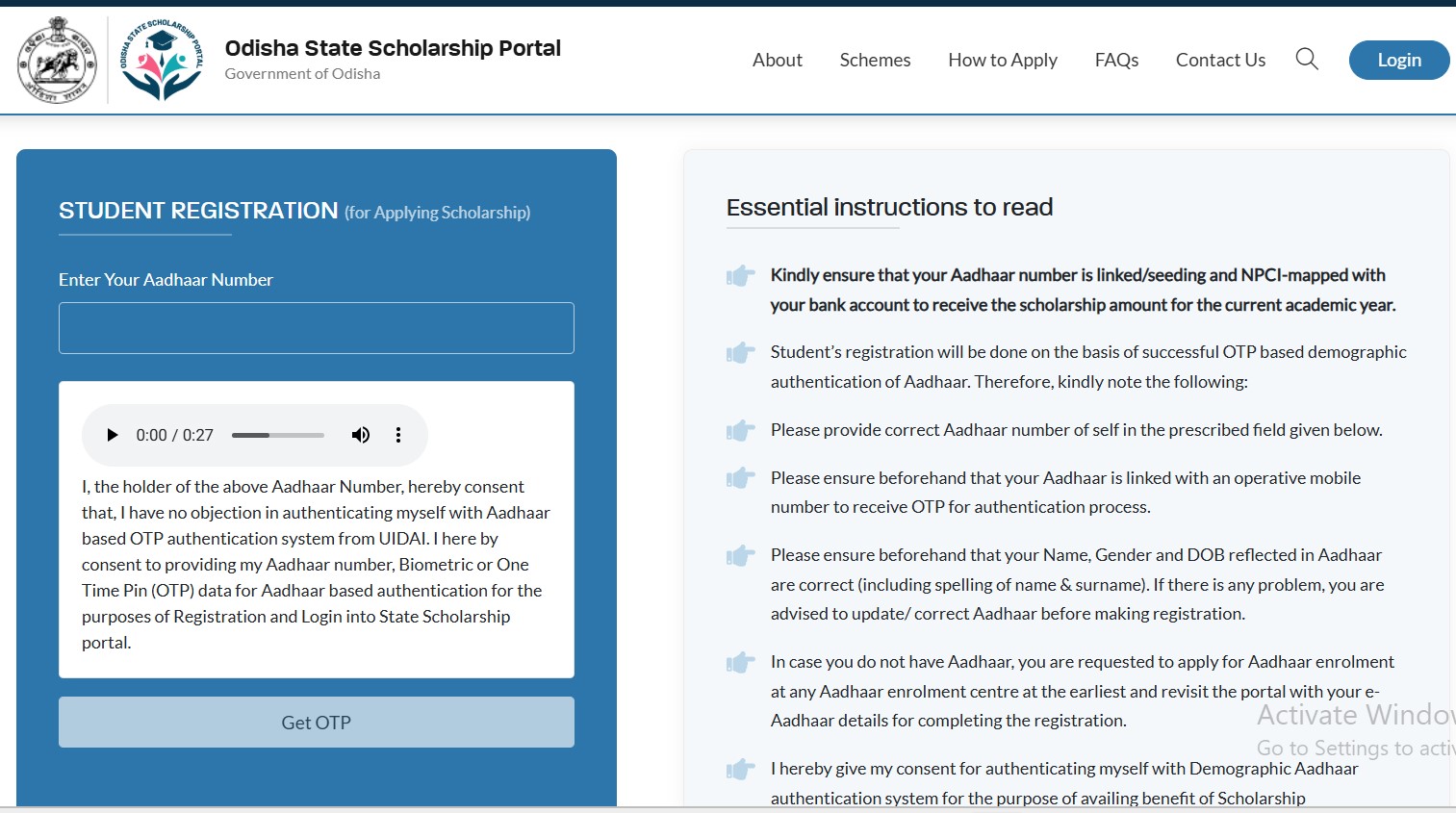Click the pointing hand icon beside NPCI-mapped instruction

click(x=740, y=276)
